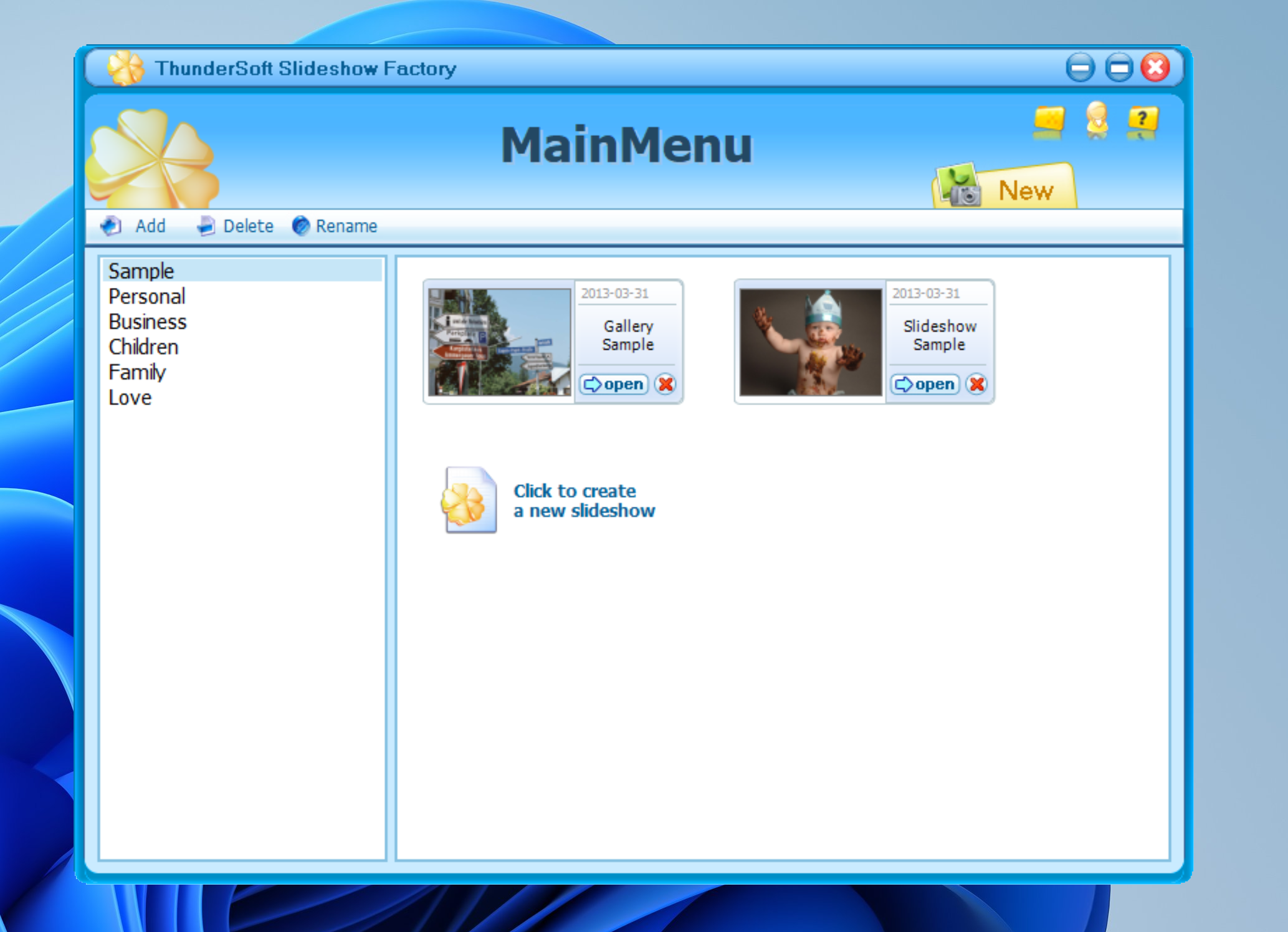Image resolution: width=1288 pixels, height=932 pixels.
Task: Open help via the question mark icon
Action: (x=1142, y=120)
